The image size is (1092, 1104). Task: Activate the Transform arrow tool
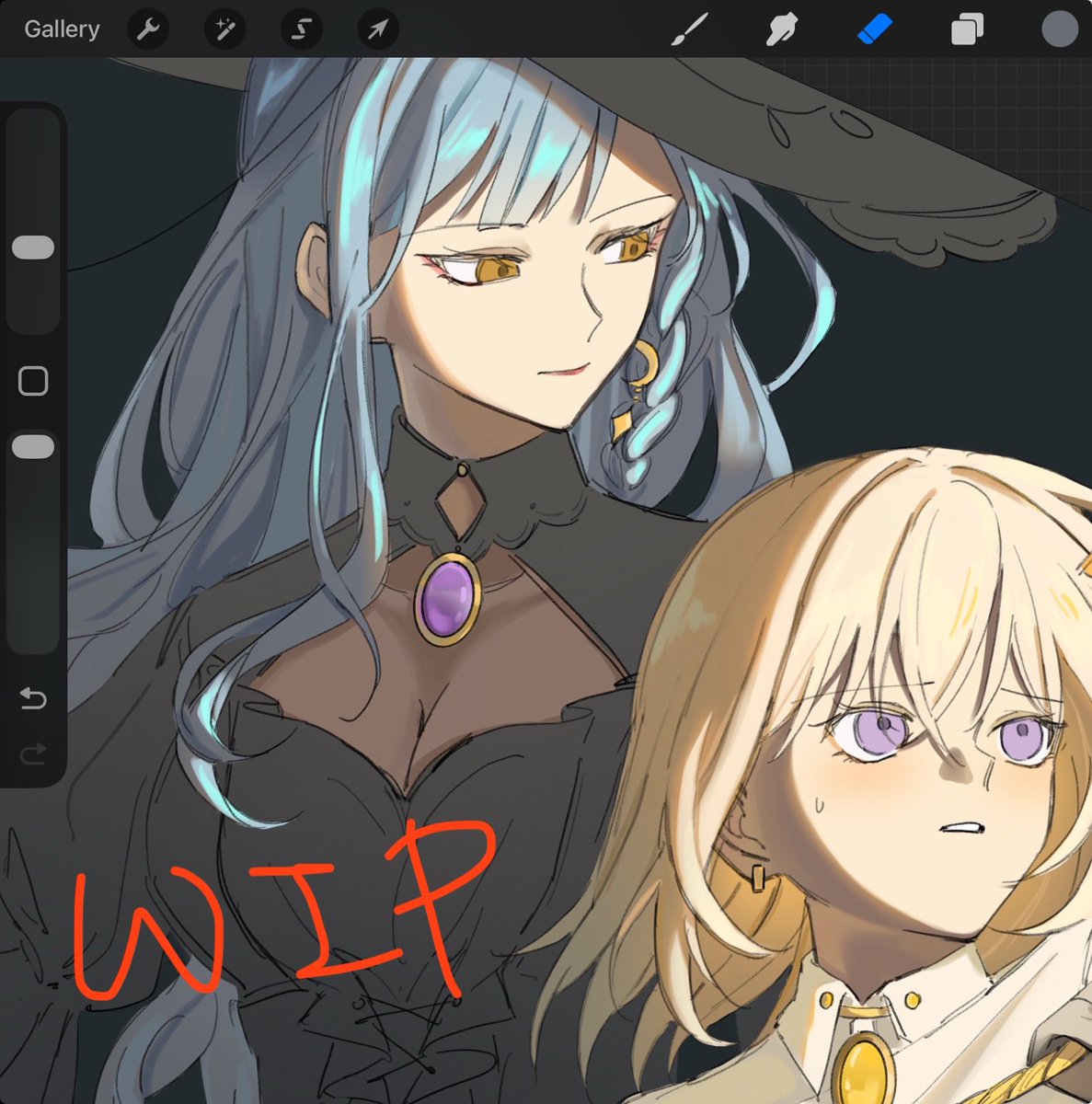[378, 29]
